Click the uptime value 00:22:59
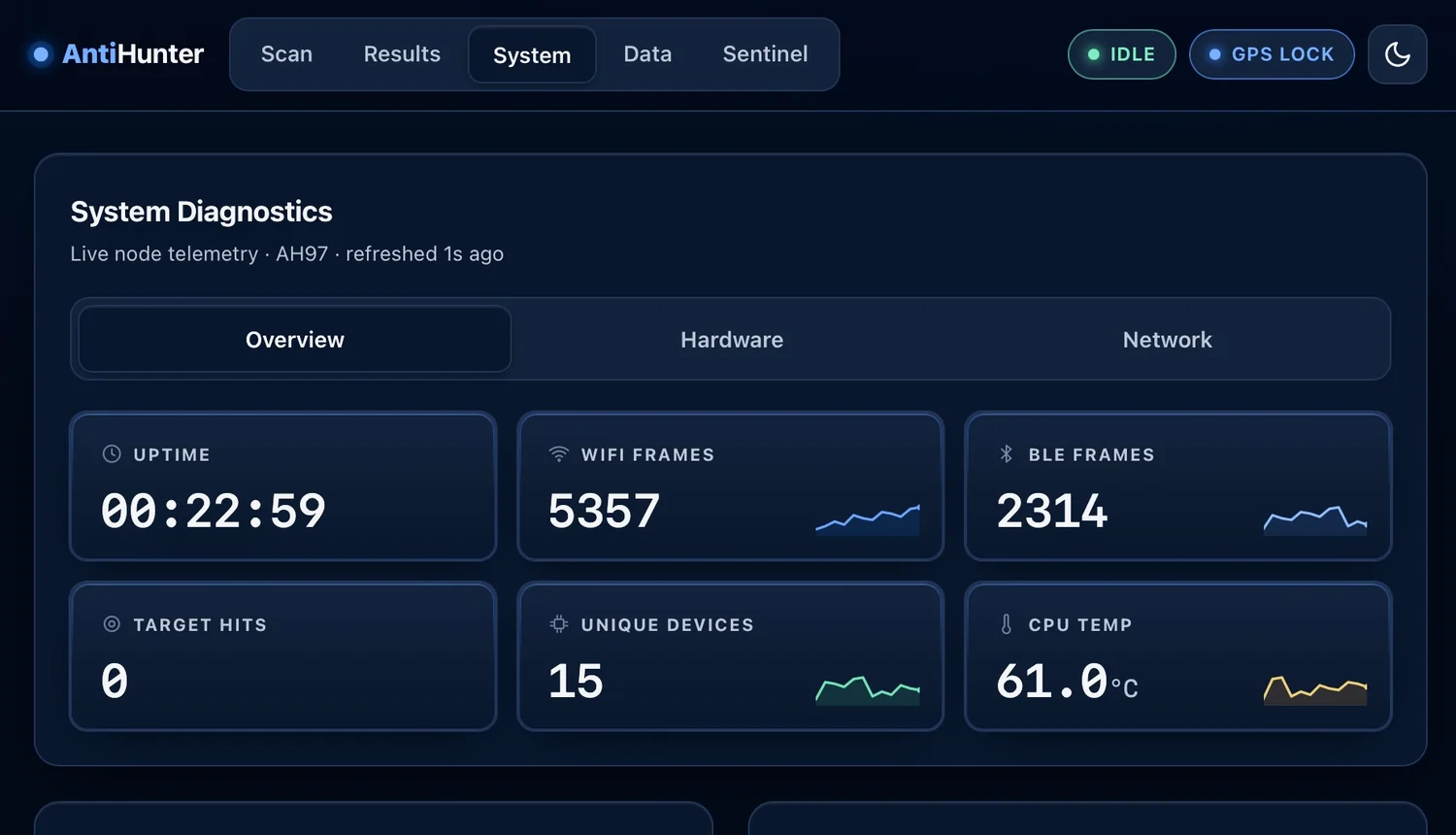The height and width of the screenshot is (835, 1456). 214,512
